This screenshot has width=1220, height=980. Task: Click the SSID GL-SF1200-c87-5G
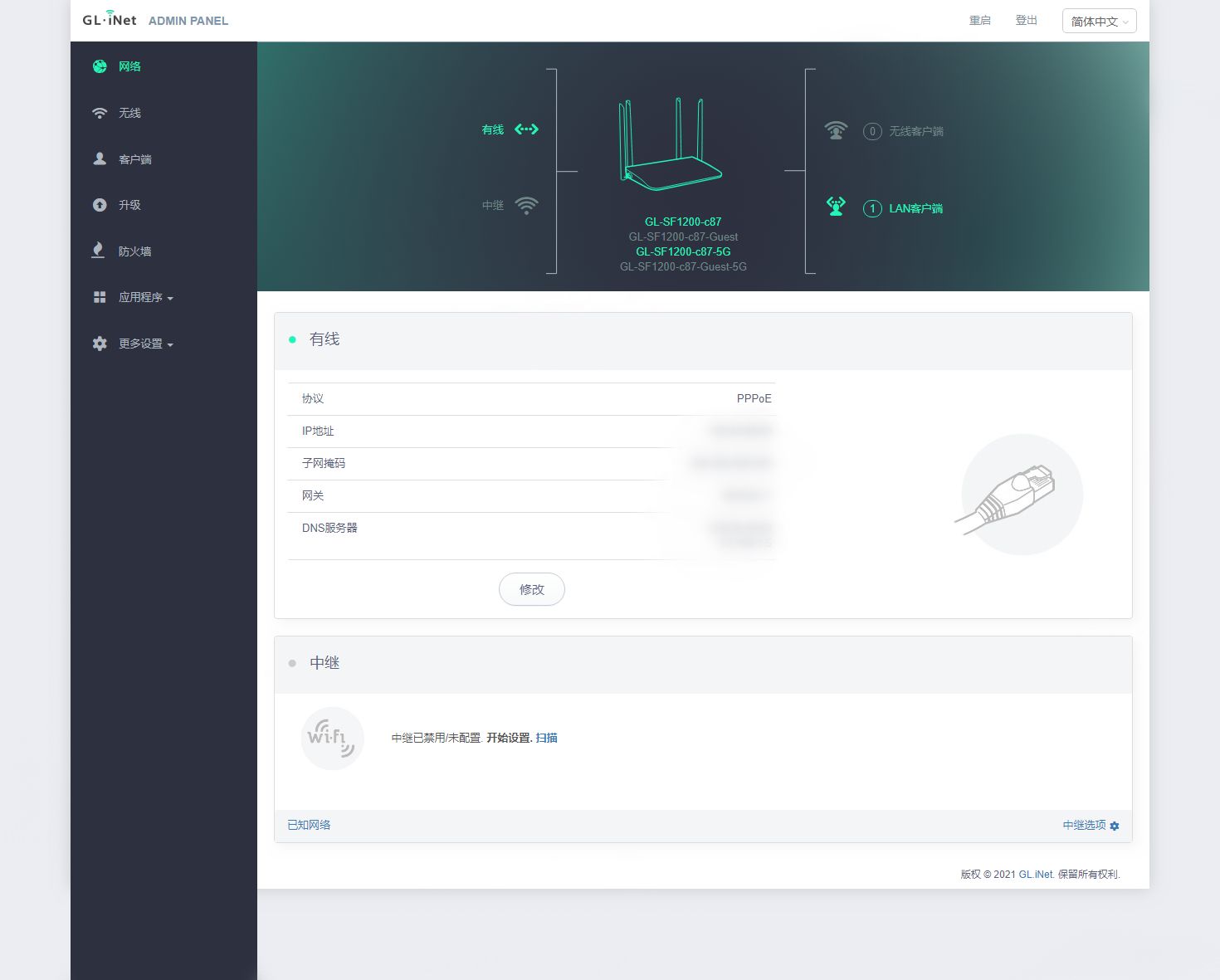pyautogui.click(x=683, y=251)
